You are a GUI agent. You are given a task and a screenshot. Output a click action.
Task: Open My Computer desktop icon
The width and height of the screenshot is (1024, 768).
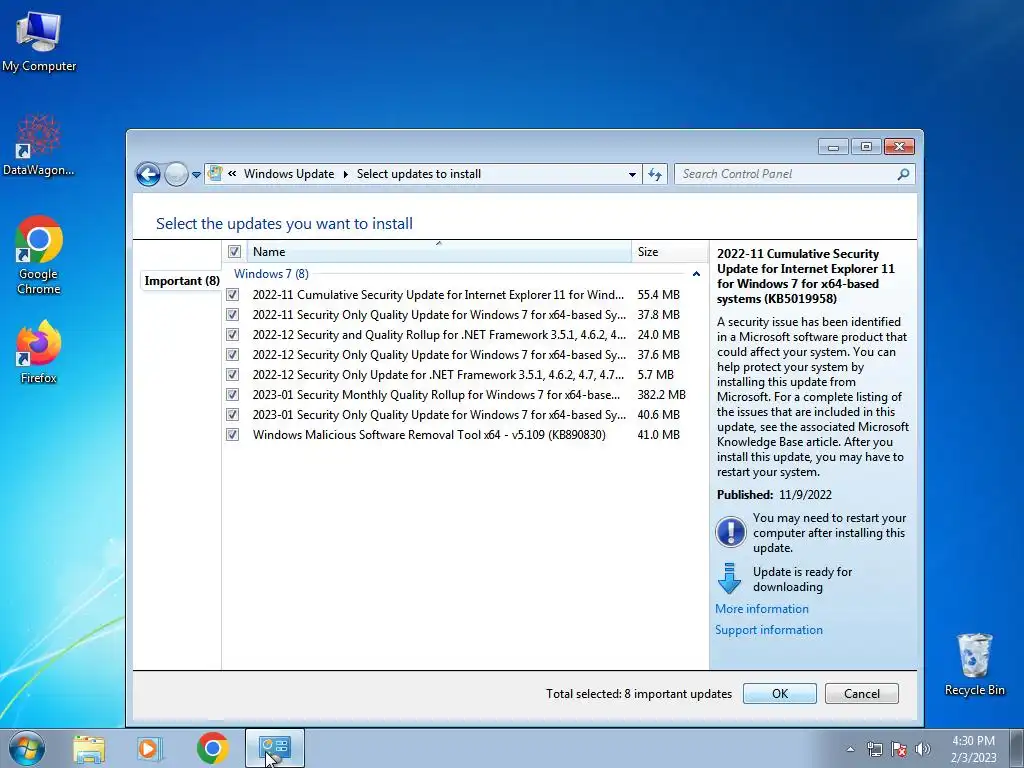pos(39,42)
